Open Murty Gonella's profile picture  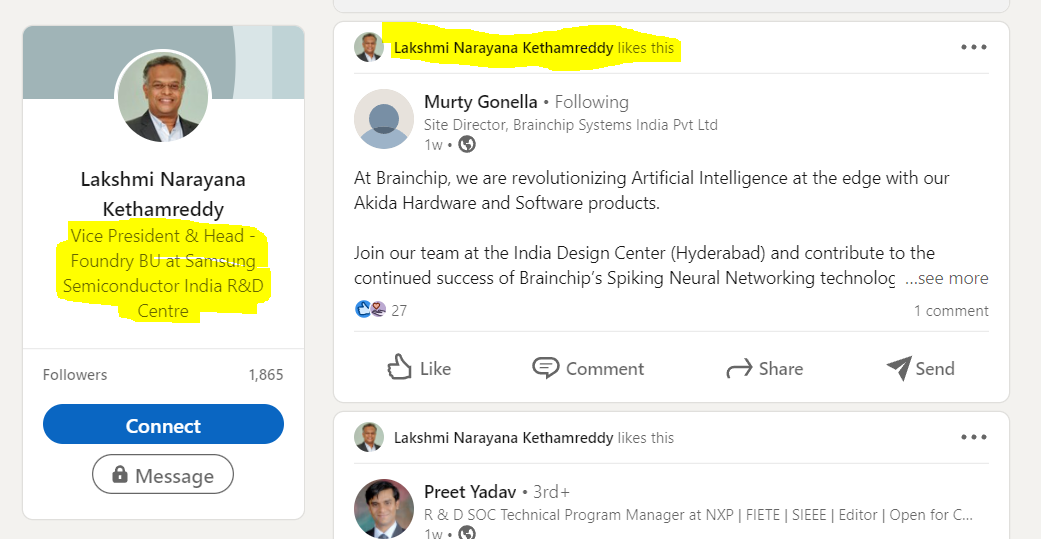click(384, 119)
